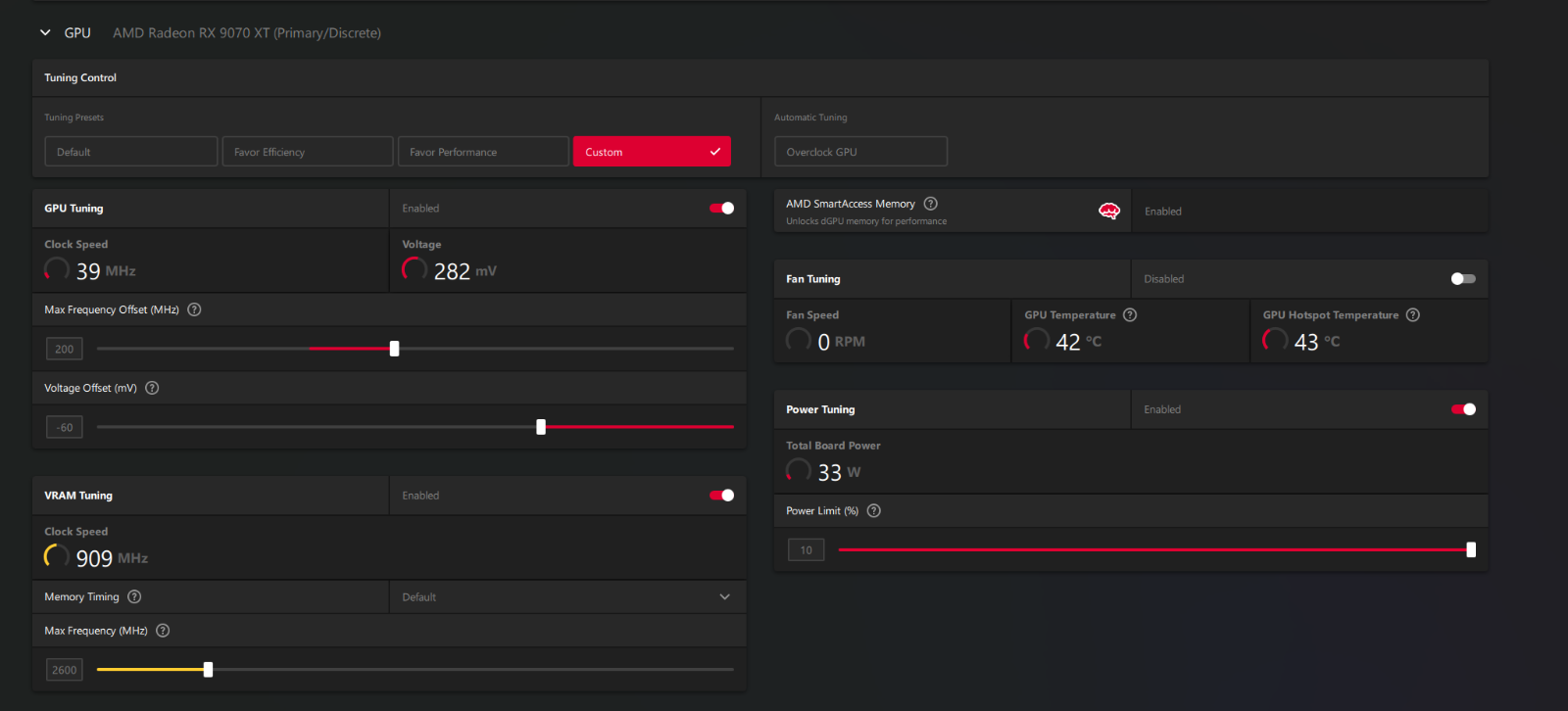Screen dimensions: 1568x711
Task: Collapse the GPU section chevron
Action: coord(45,33)
